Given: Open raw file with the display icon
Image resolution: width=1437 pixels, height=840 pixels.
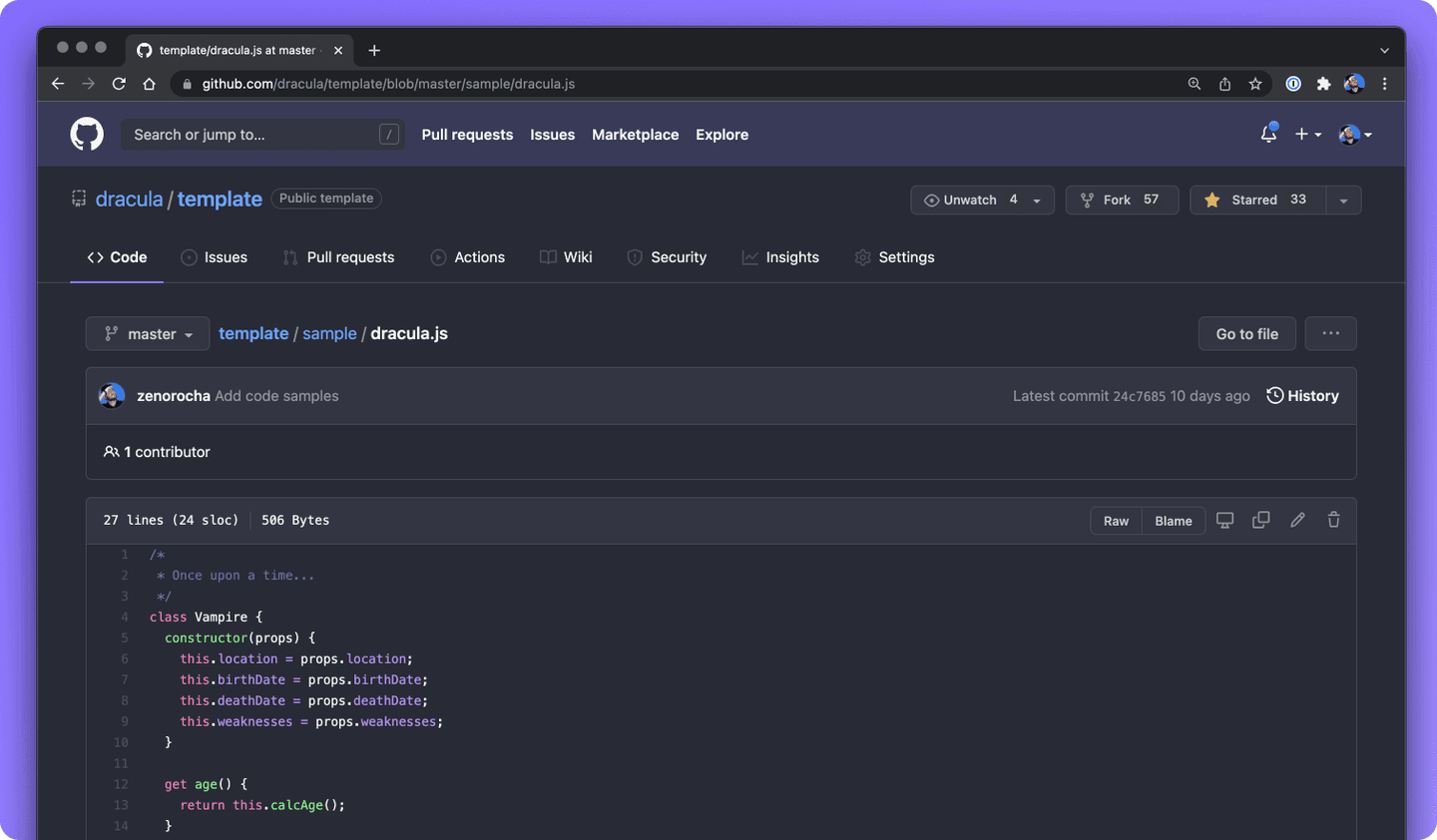Looking at the screenshot, I should (x=1224, y=520).
